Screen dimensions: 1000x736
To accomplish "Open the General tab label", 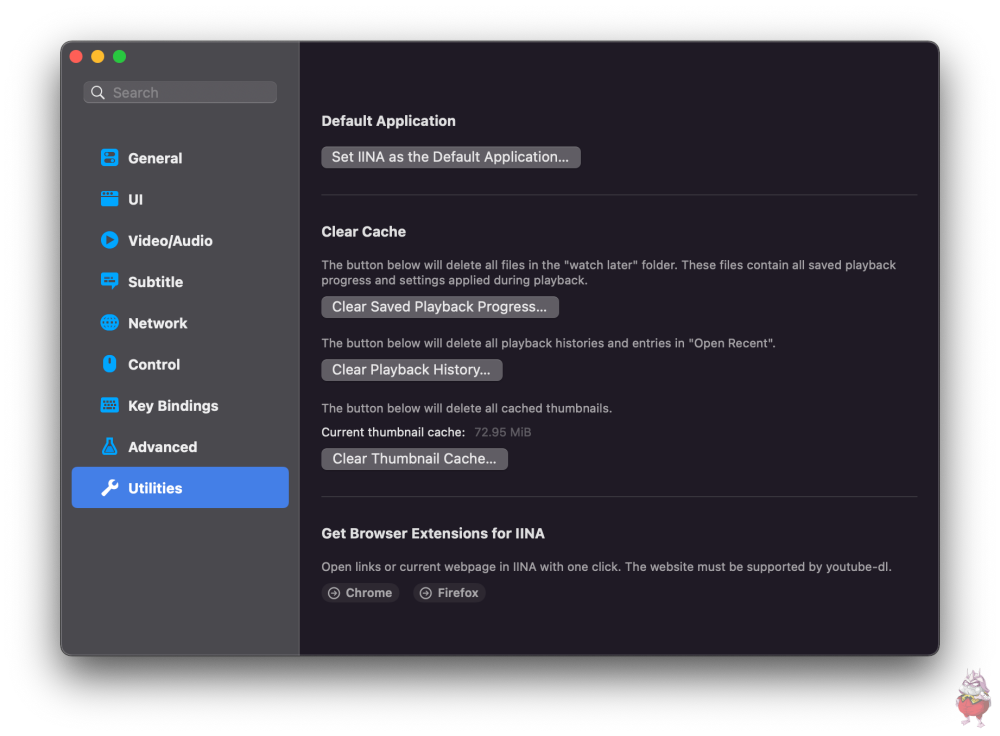I will (155, 158).
